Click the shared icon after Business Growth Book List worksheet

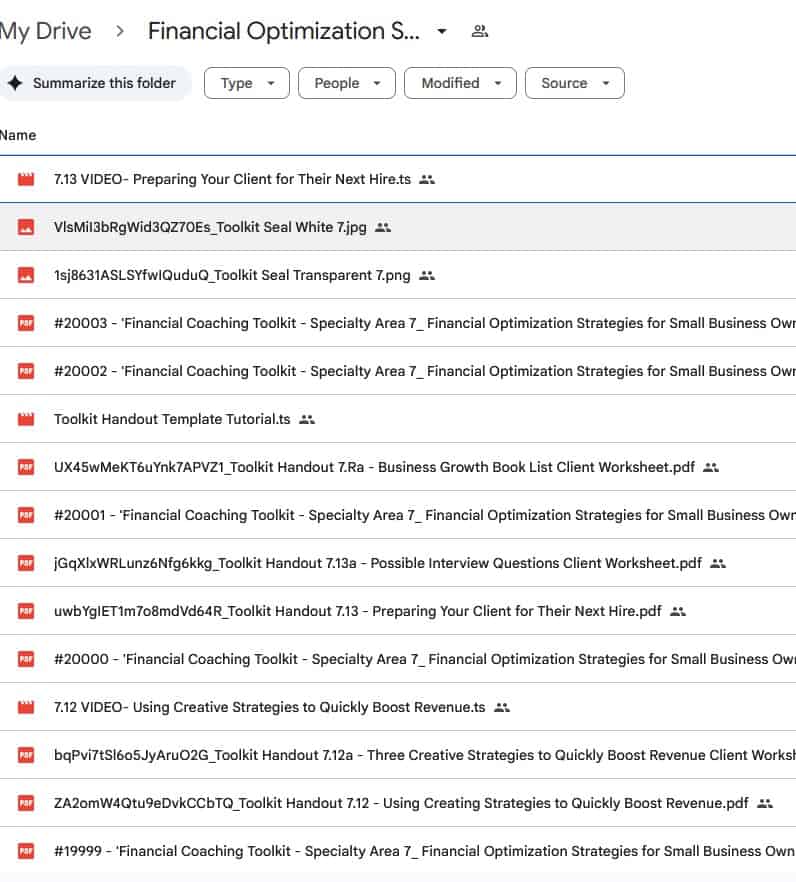711,467
